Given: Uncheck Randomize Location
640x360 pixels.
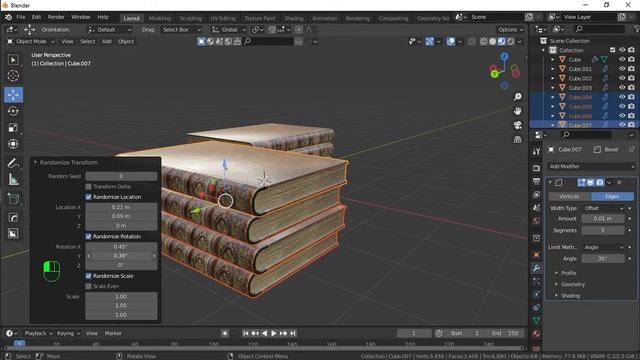Looking at the screenshot, I should 89,197.
